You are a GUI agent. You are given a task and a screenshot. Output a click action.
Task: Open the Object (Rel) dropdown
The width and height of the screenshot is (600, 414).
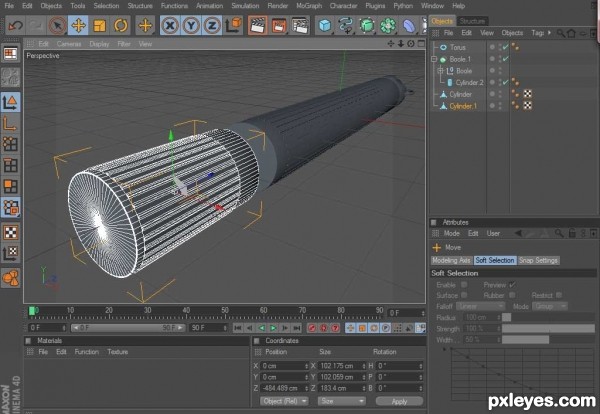(284, 401)
